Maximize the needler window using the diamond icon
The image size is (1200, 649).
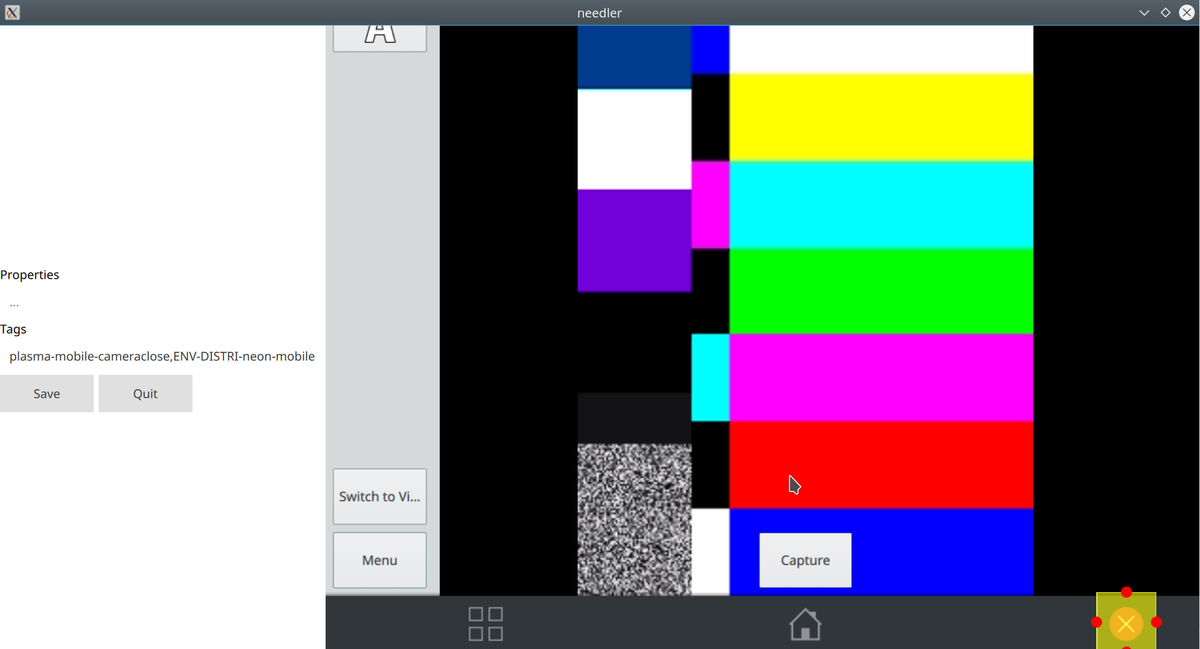tap(1165, 12)
